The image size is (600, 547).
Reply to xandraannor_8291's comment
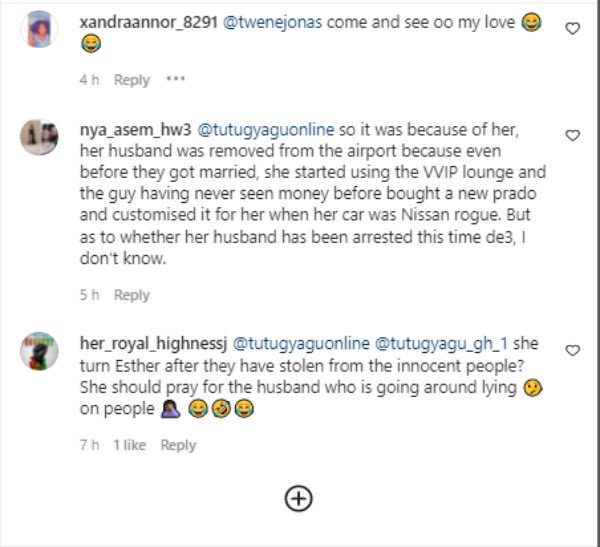[x=132, y=80]
